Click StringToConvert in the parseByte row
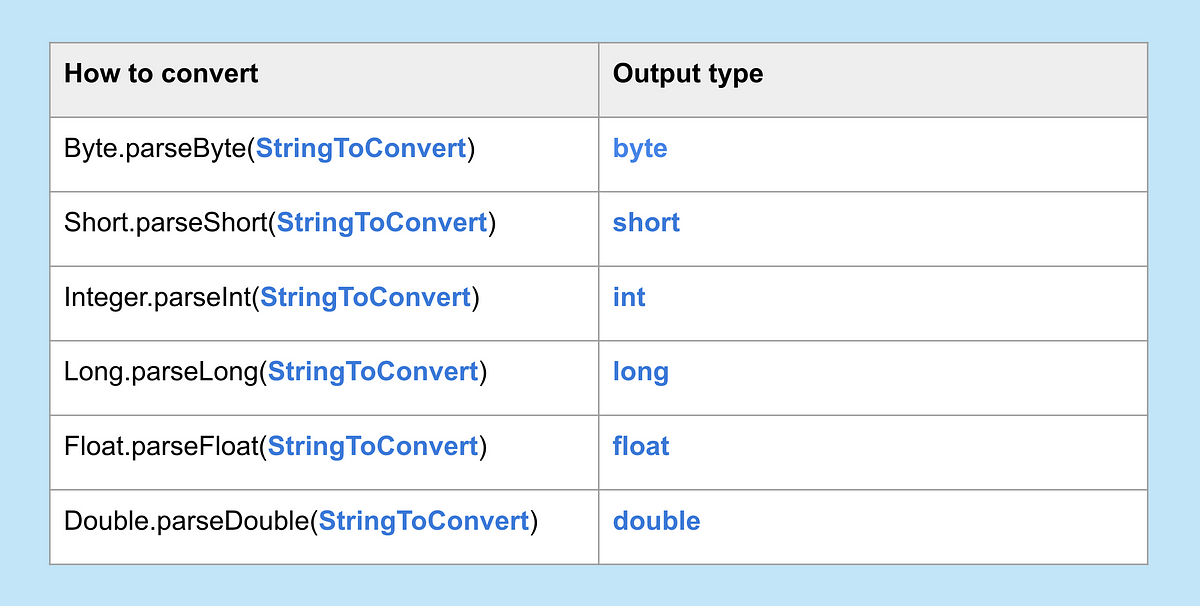1200x606 pixels. pyautogui.click(x=361, y=149)
